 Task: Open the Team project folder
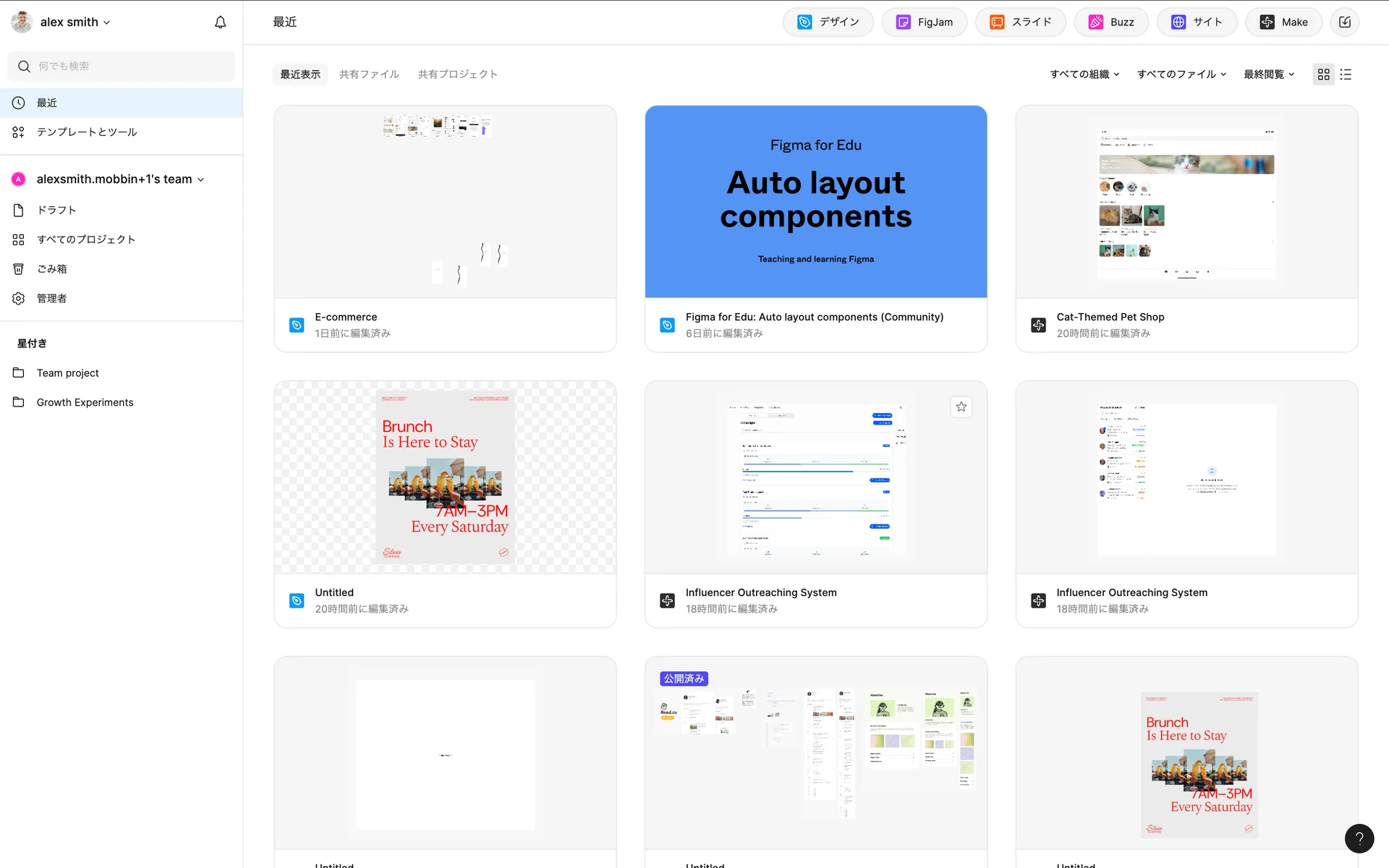pos(67,373)
